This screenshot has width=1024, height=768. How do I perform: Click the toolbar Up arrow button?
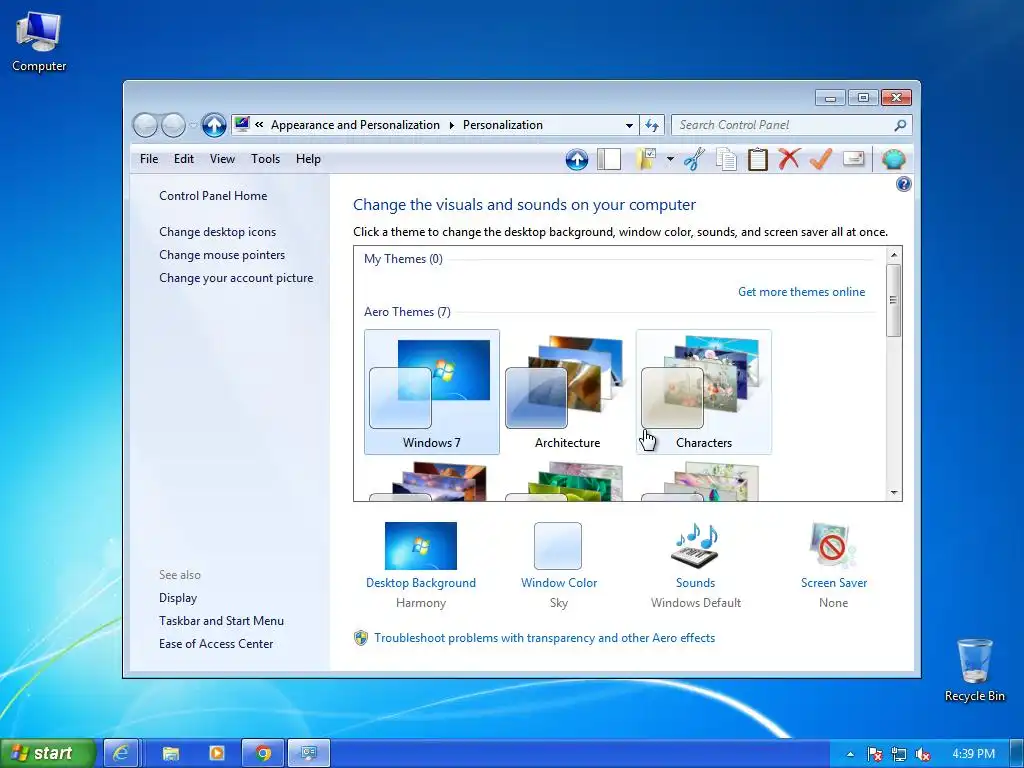pos(577,159)
